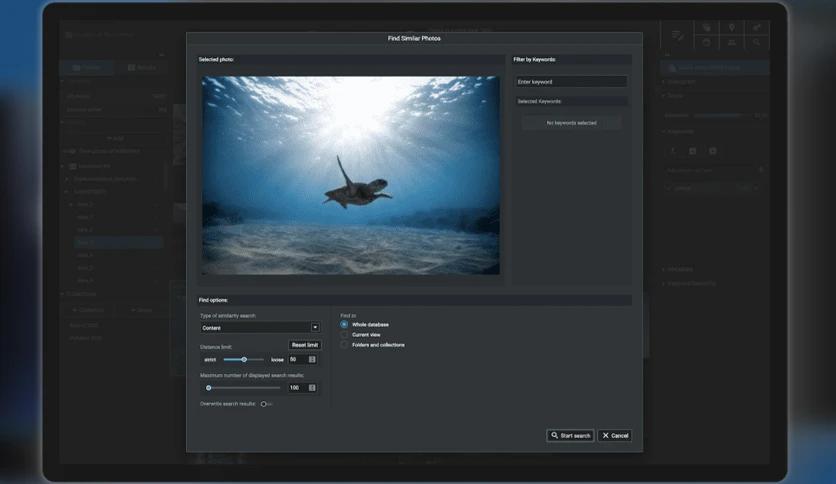Click the Reset limit button

pyautogui.click(x=304, y=345)
